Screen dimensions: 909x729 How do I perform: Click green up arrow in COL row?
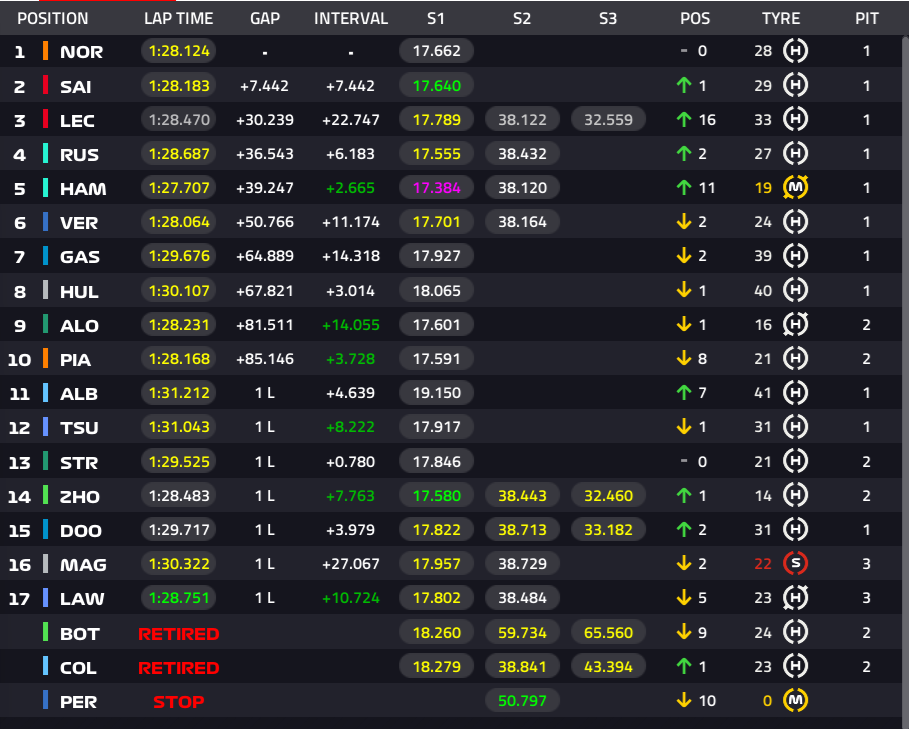click(x=684, y=666)
